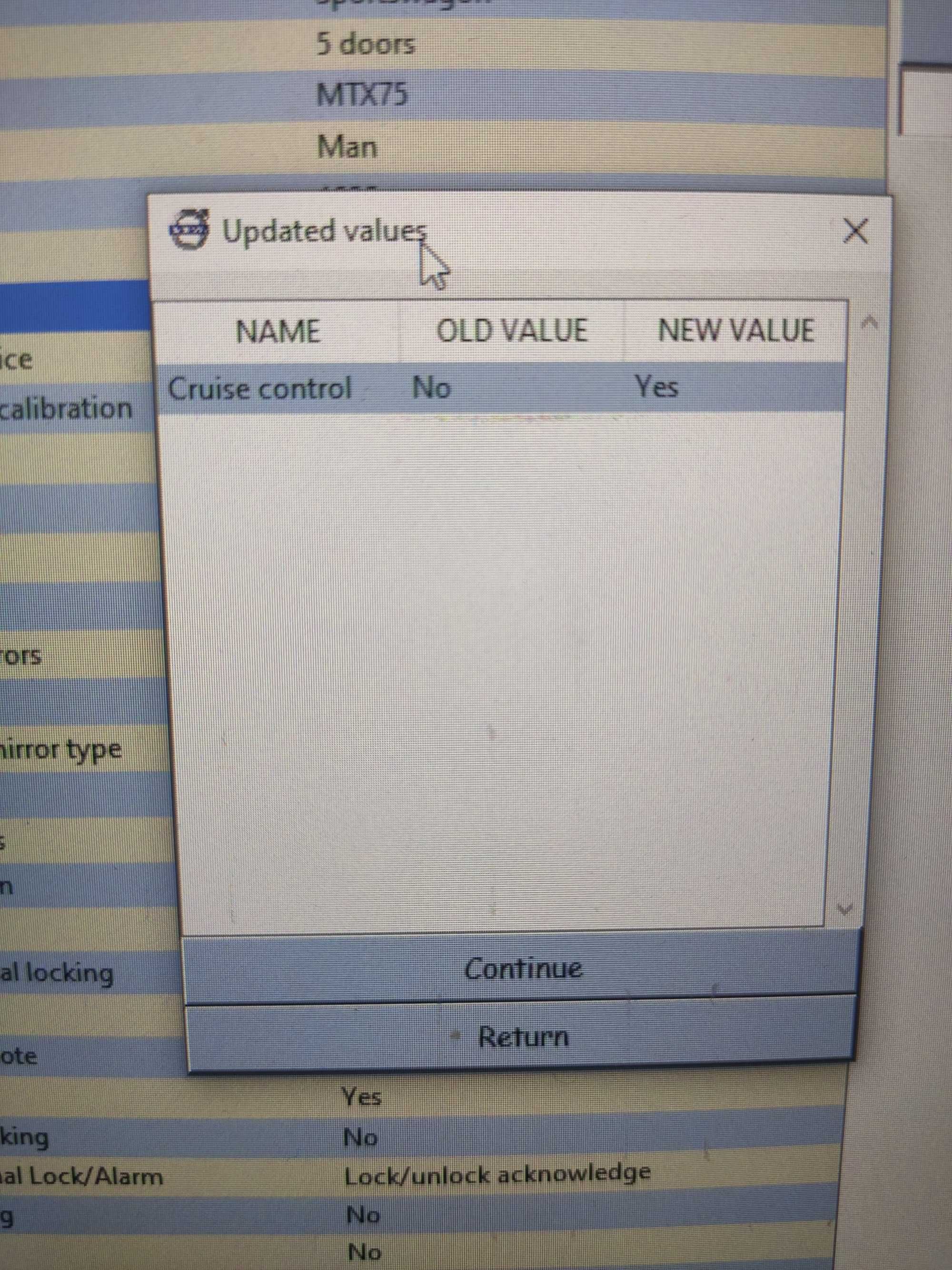
Task: Click the scroll up arrow in dialog list
Action: (870, 323)
